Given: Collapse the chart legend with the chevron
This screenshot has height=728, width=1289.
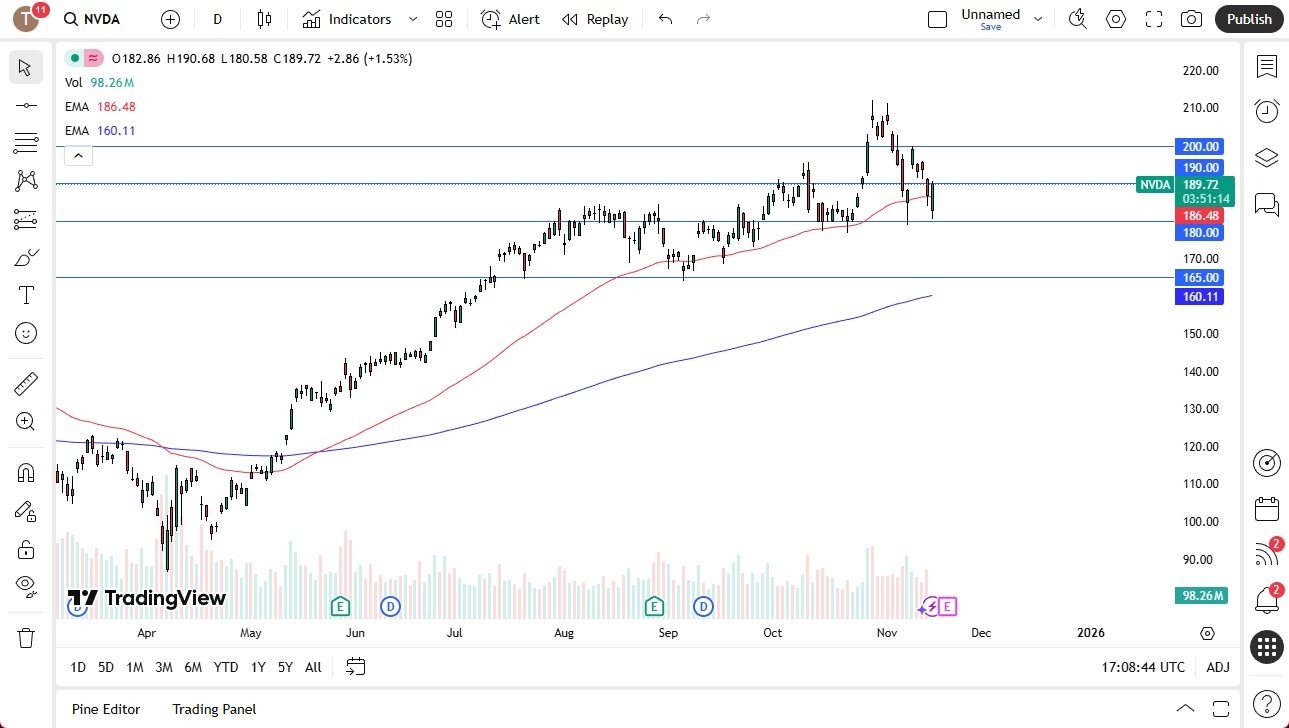Looking at the screenshot, I should pos(78,155).
